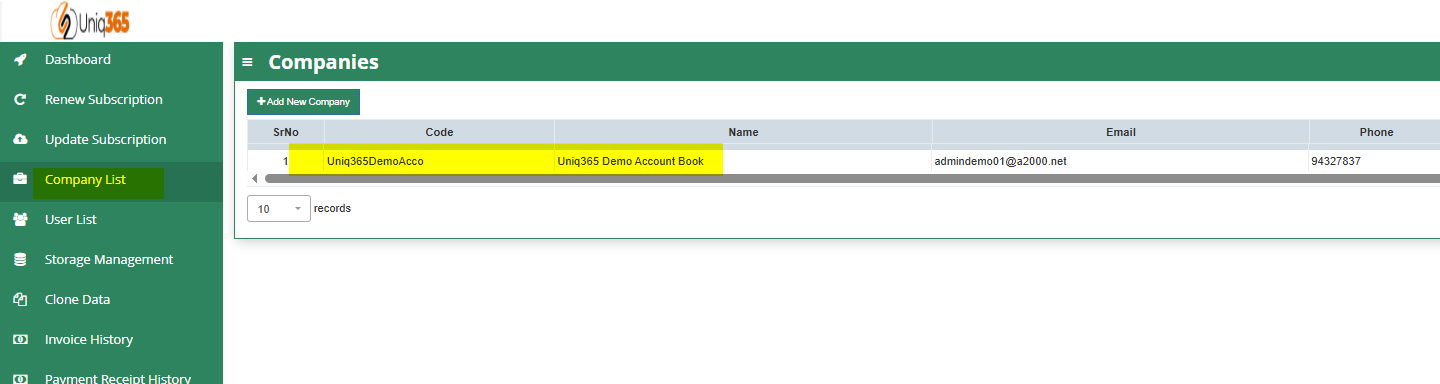Viewport: 1440px width, 384px height.
Task: Sort by the Email column header
Action: [x=1120, y=132]
